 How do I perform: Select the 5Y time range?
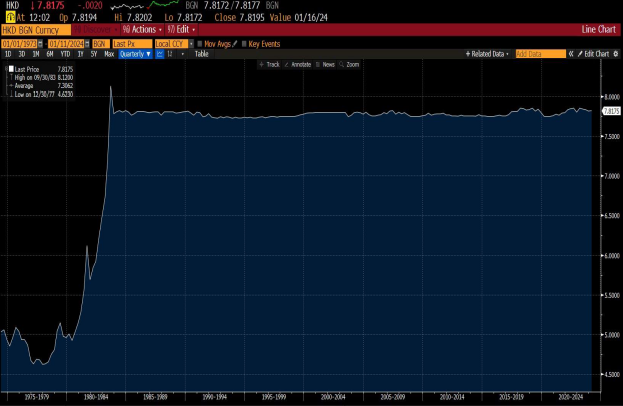[93, 54]
